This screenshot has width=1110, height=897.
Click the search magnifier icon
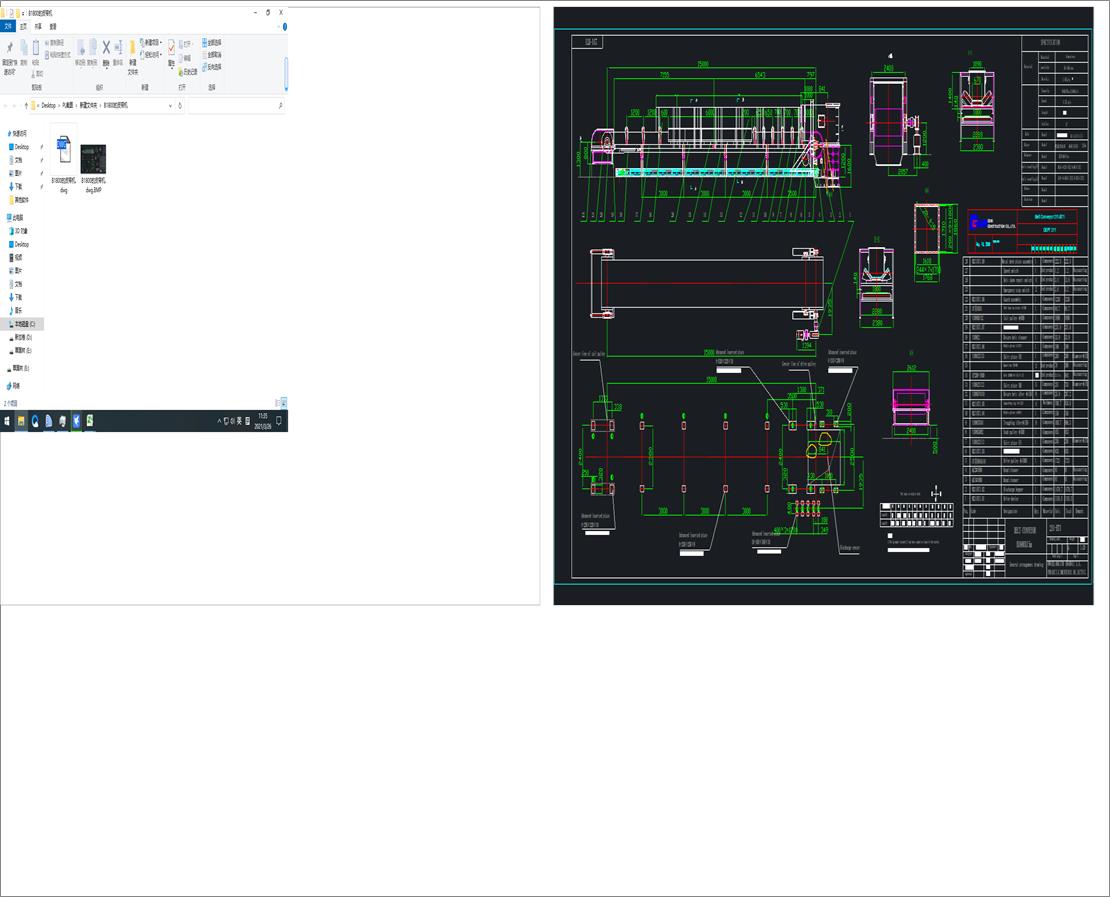click(x=280, y=105)
